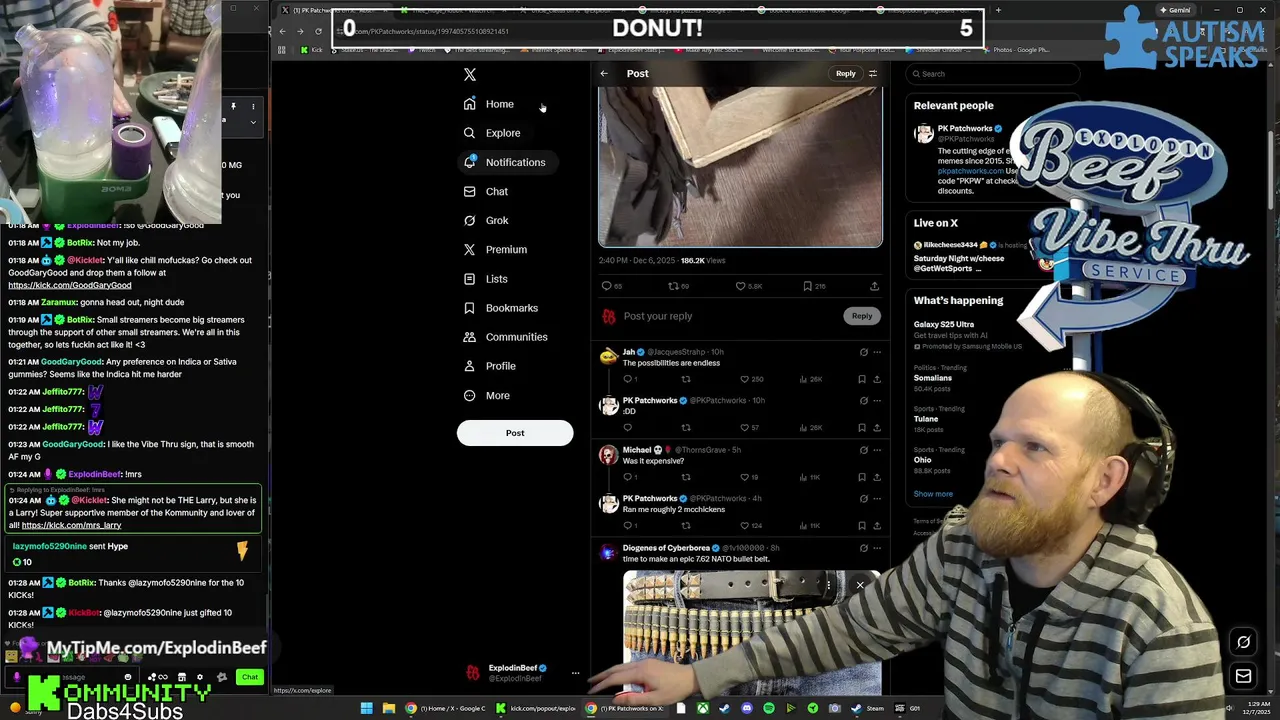Like '2 mcchickens' reply with 124 likes
The height and width of the screenshot is (720, 1280).
coord(751,525)
